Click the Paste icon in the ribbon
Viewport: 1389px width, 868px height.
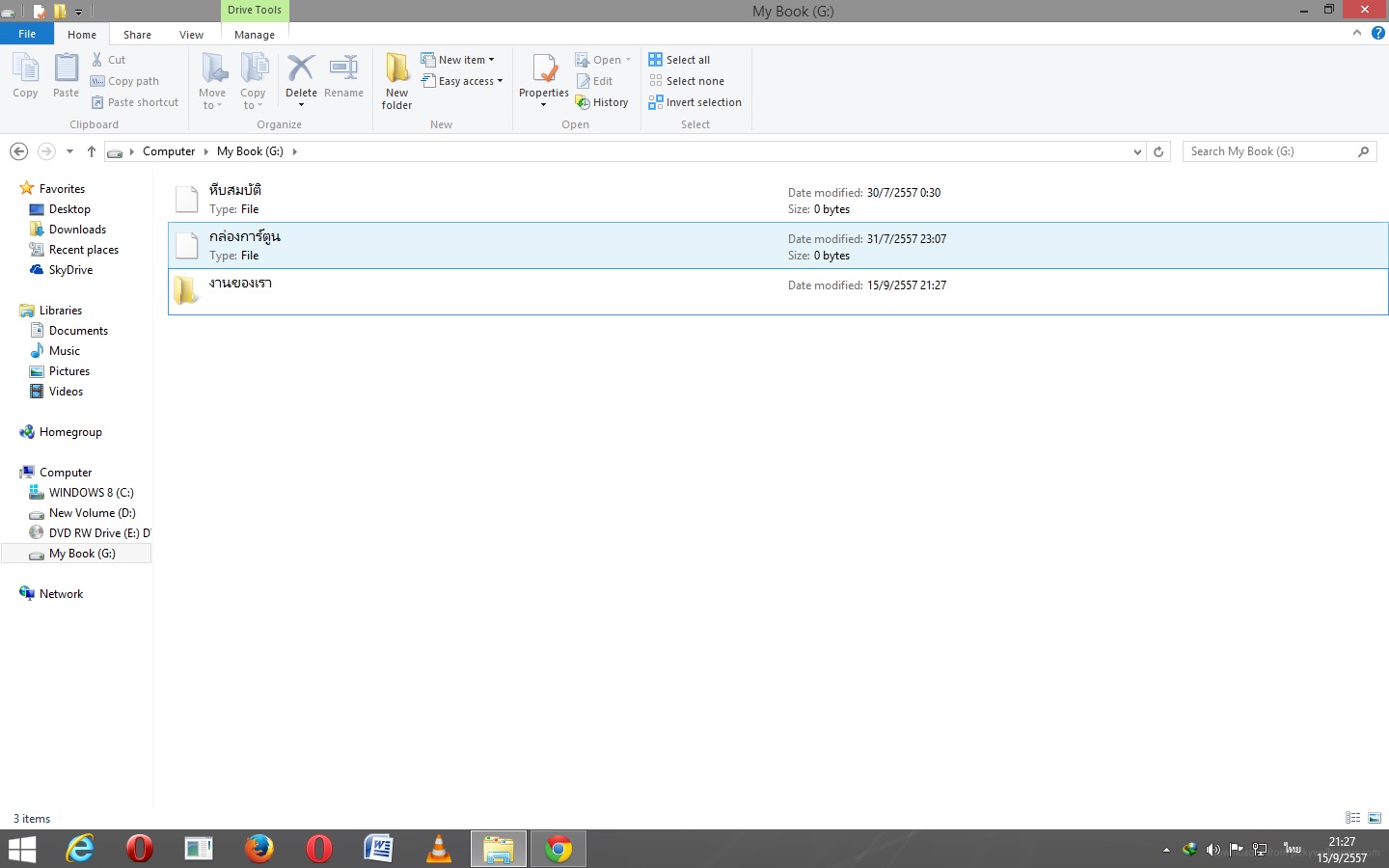point(66,75)
